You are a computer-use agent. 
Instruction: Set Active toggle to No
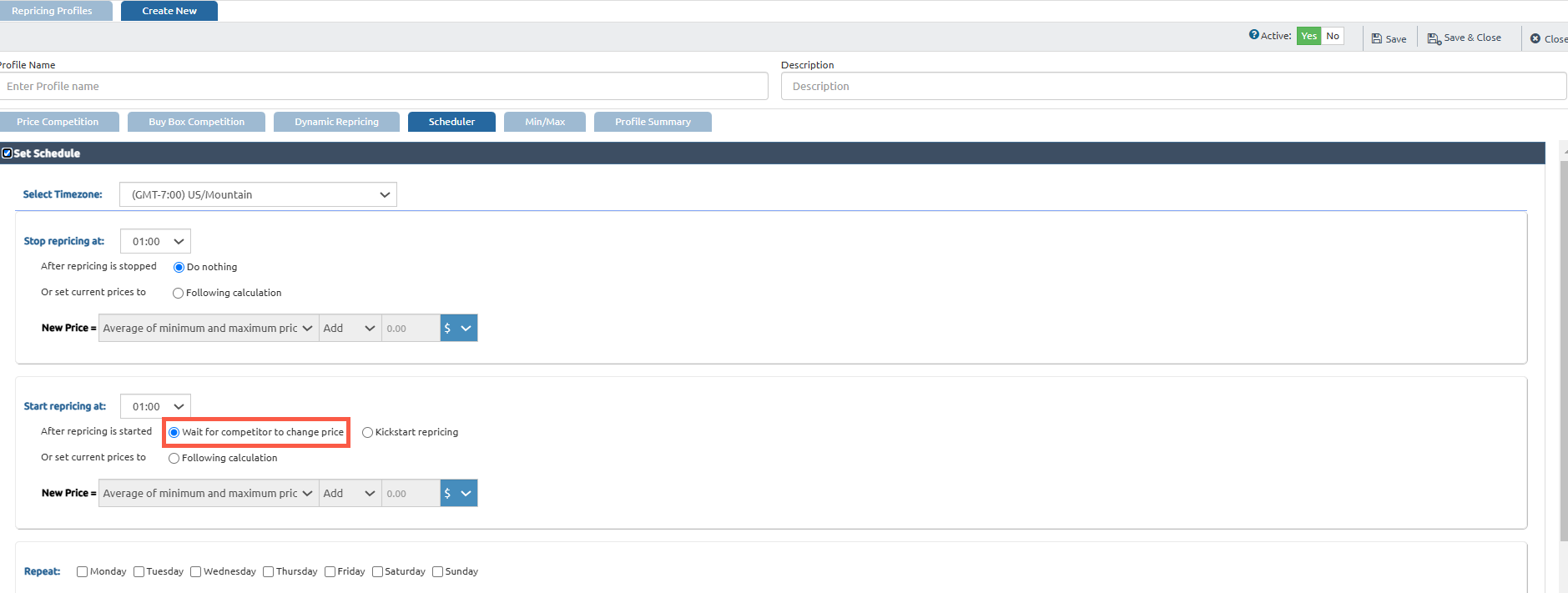coord(1333,37)
